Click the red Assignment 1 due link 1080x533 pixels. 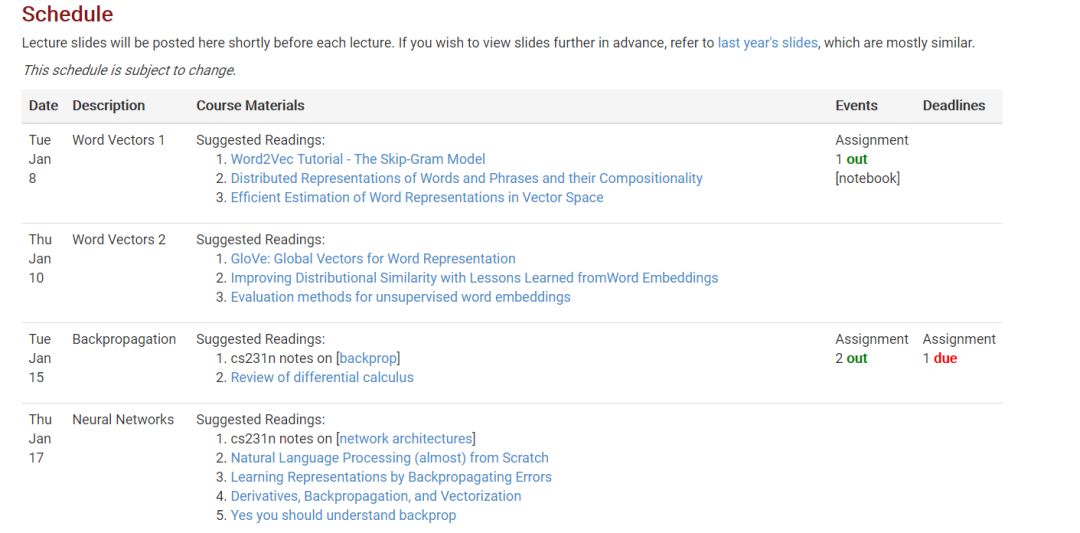coord(944,358)
